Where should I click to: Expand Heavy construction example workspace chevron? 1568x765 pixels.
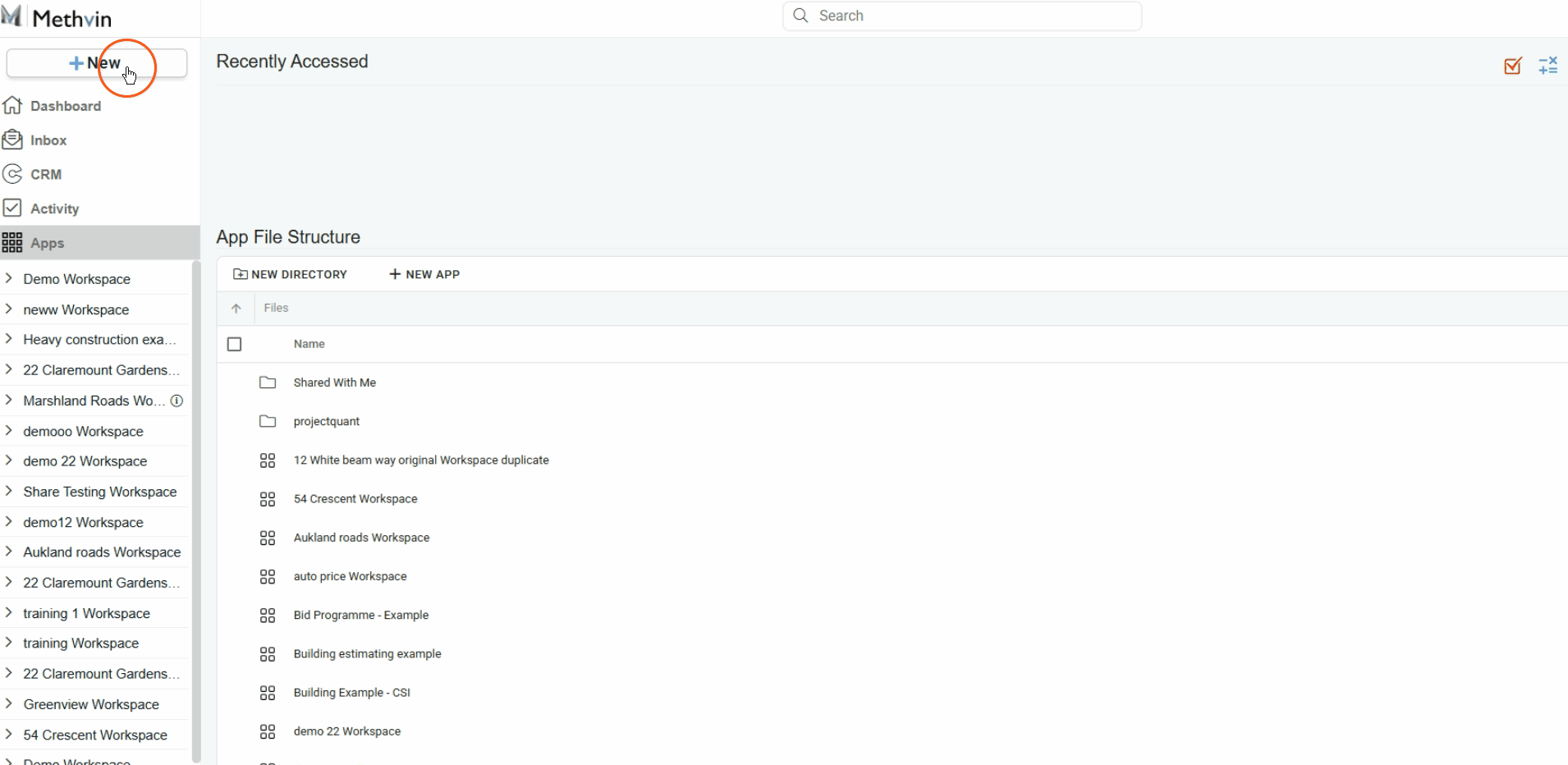(x=9, y=339)
